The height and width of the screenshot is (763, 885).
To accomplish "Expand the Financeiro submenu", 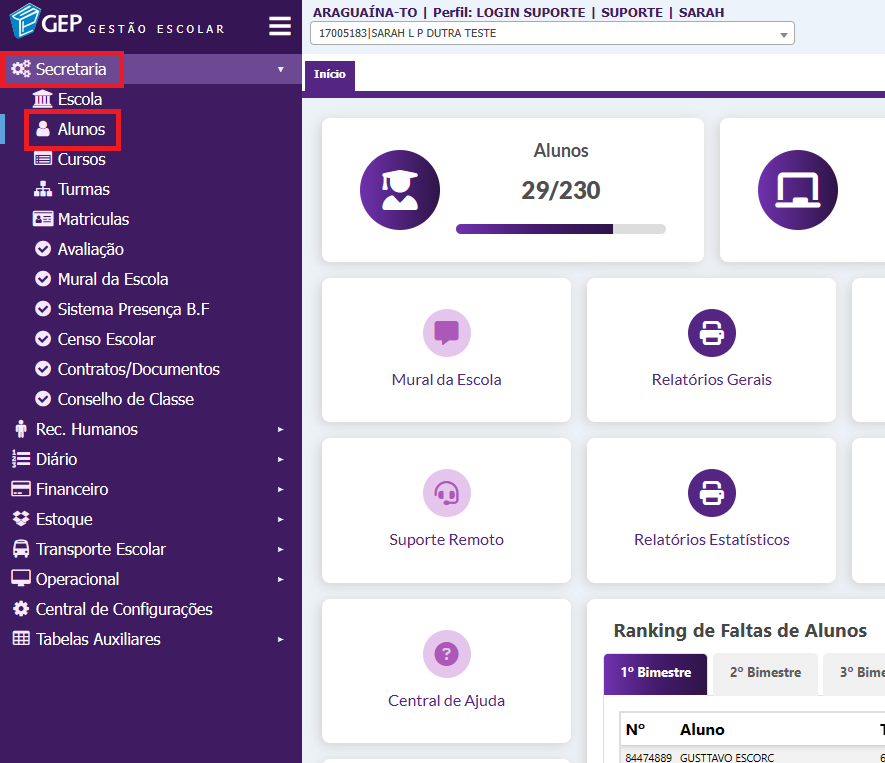I will (x=72, y=489).
